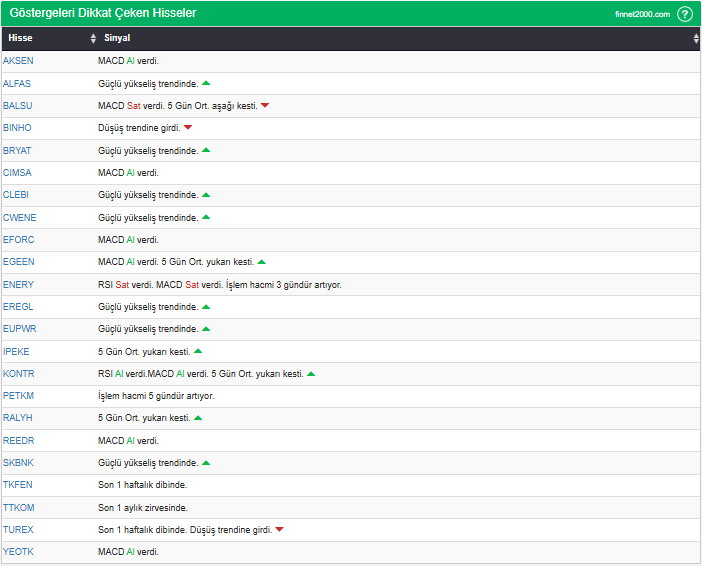Click green up arrow in KONTR row
The width and height of the screenshot is (702, 566).
(x=311, y=374)
